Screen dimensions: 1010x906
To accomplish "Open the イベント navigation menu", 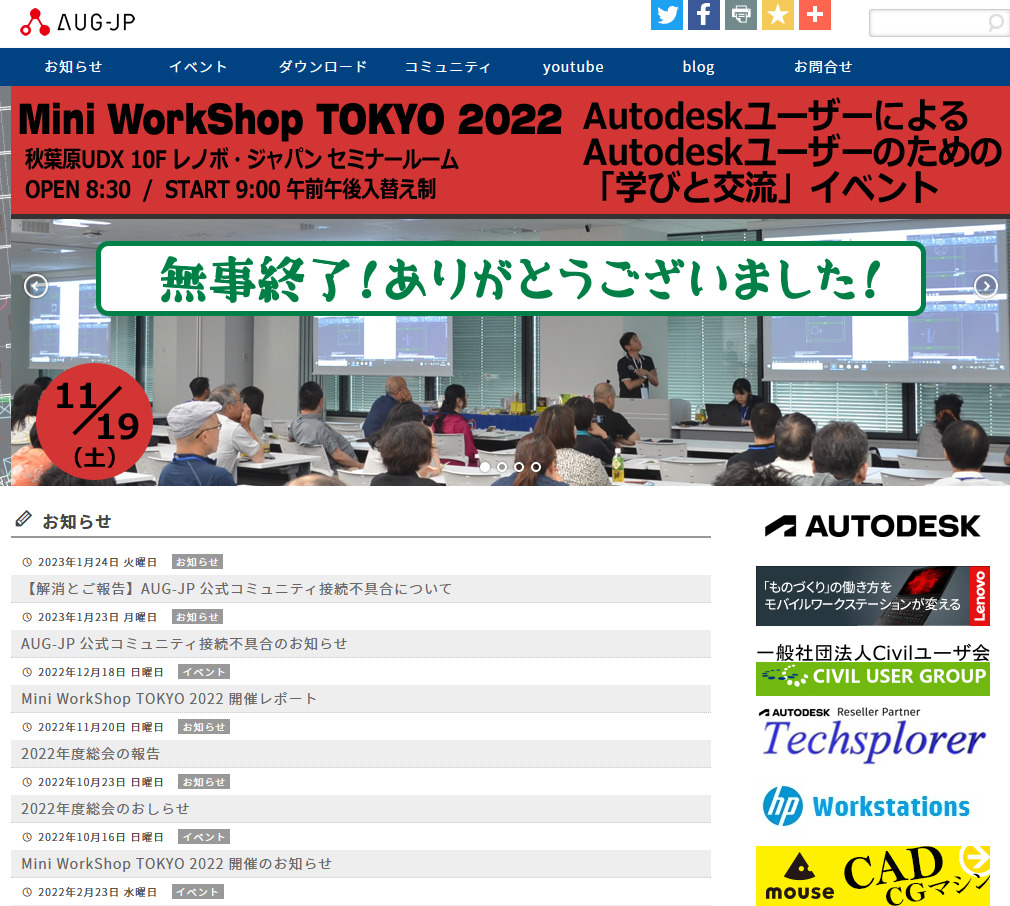I will click(198, 67).
